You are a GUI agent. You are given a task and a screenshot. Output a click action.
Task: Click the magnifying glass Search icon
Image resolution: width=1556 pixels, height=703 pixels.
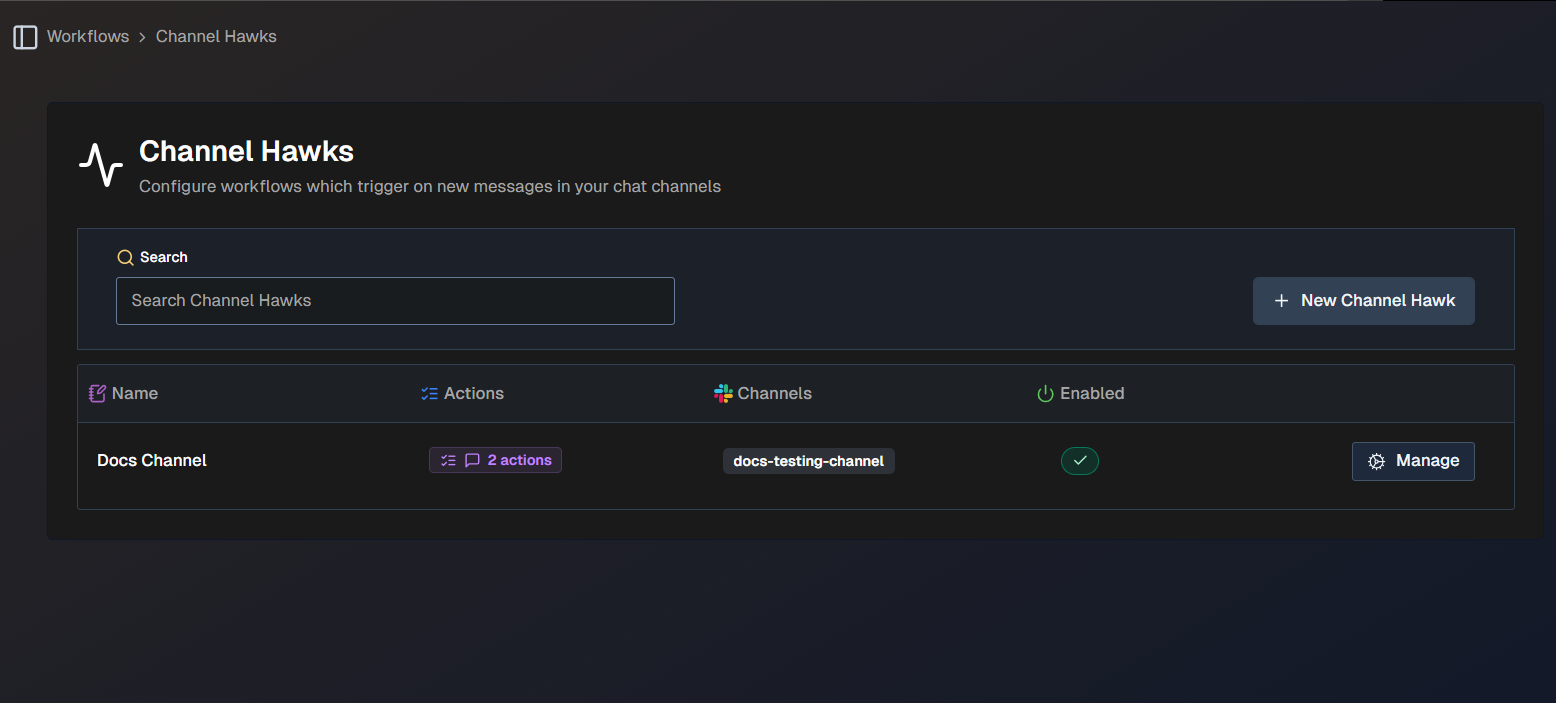point(124,257)
